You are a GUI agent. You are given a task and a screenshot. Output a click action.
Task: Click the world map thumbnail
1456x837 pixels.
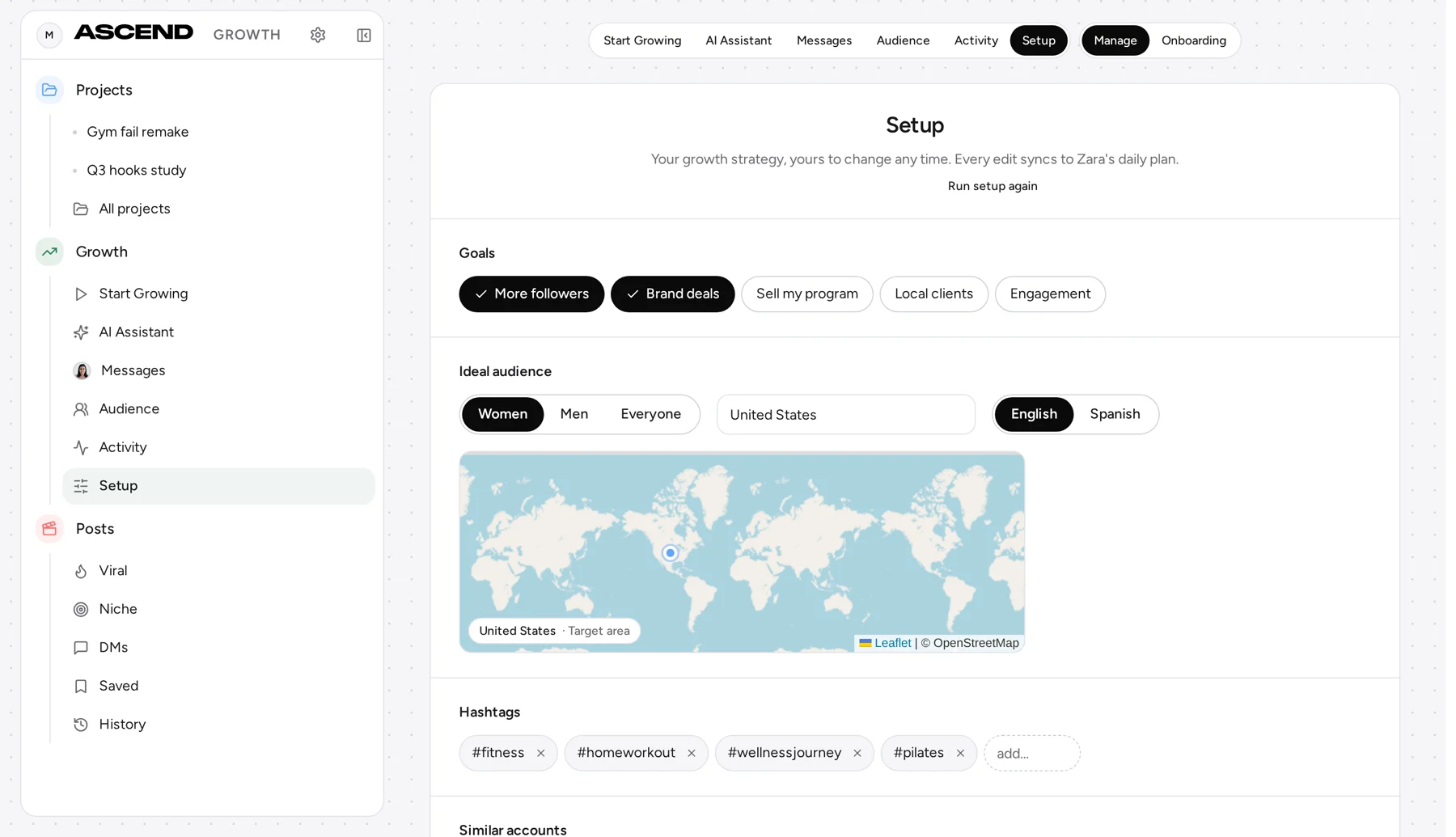click(742, 552)
